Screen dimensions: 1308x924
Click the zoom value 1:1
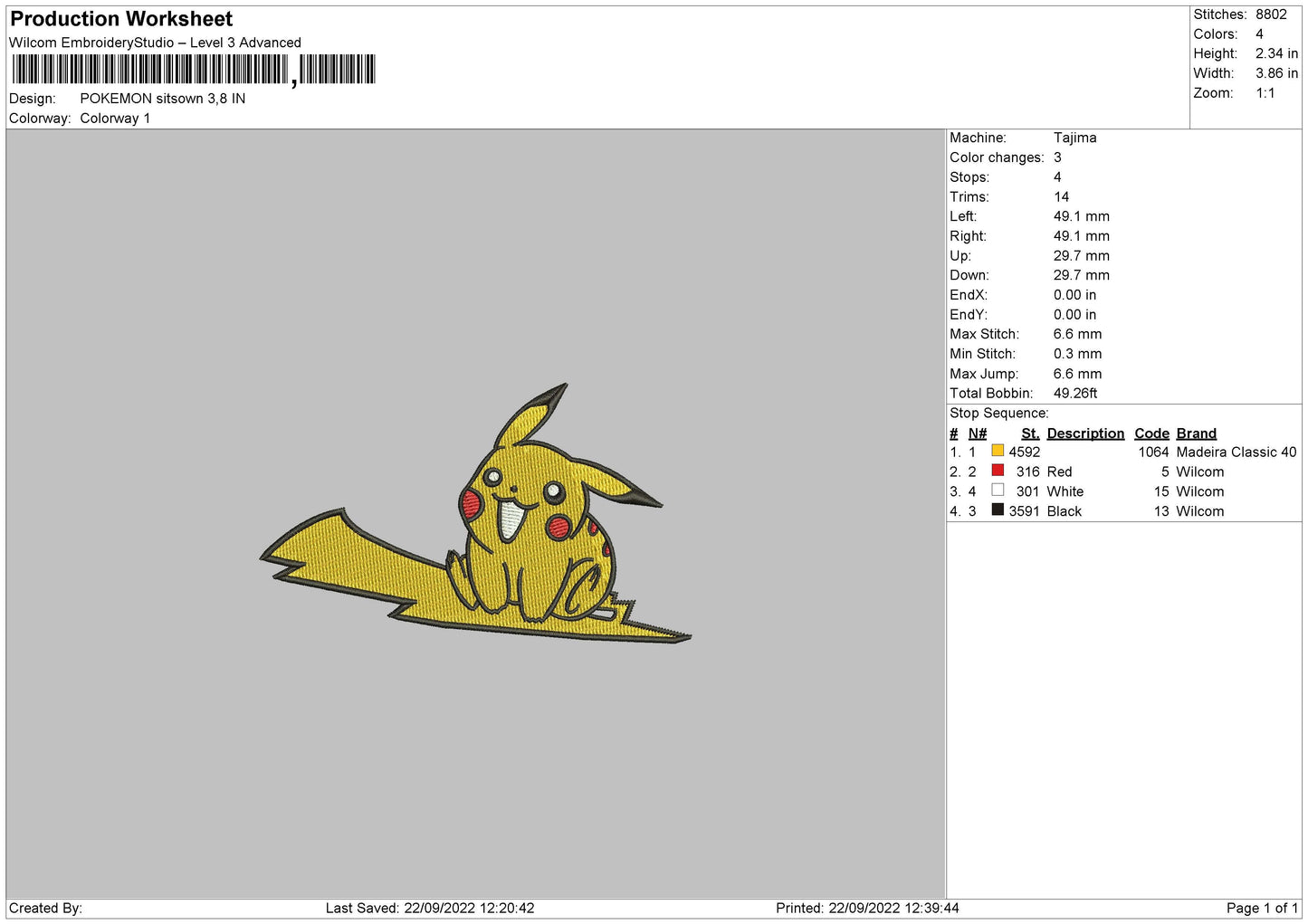click(x=1265, y=93)
